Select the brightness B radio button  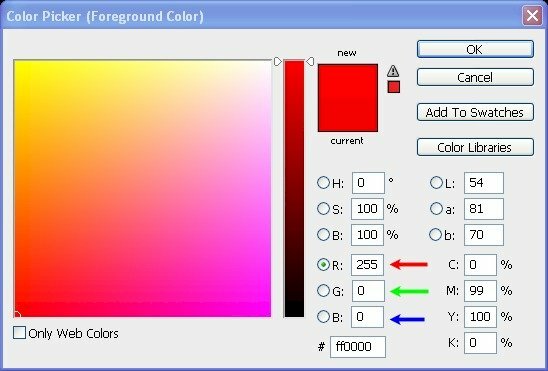tap(323, 234)
